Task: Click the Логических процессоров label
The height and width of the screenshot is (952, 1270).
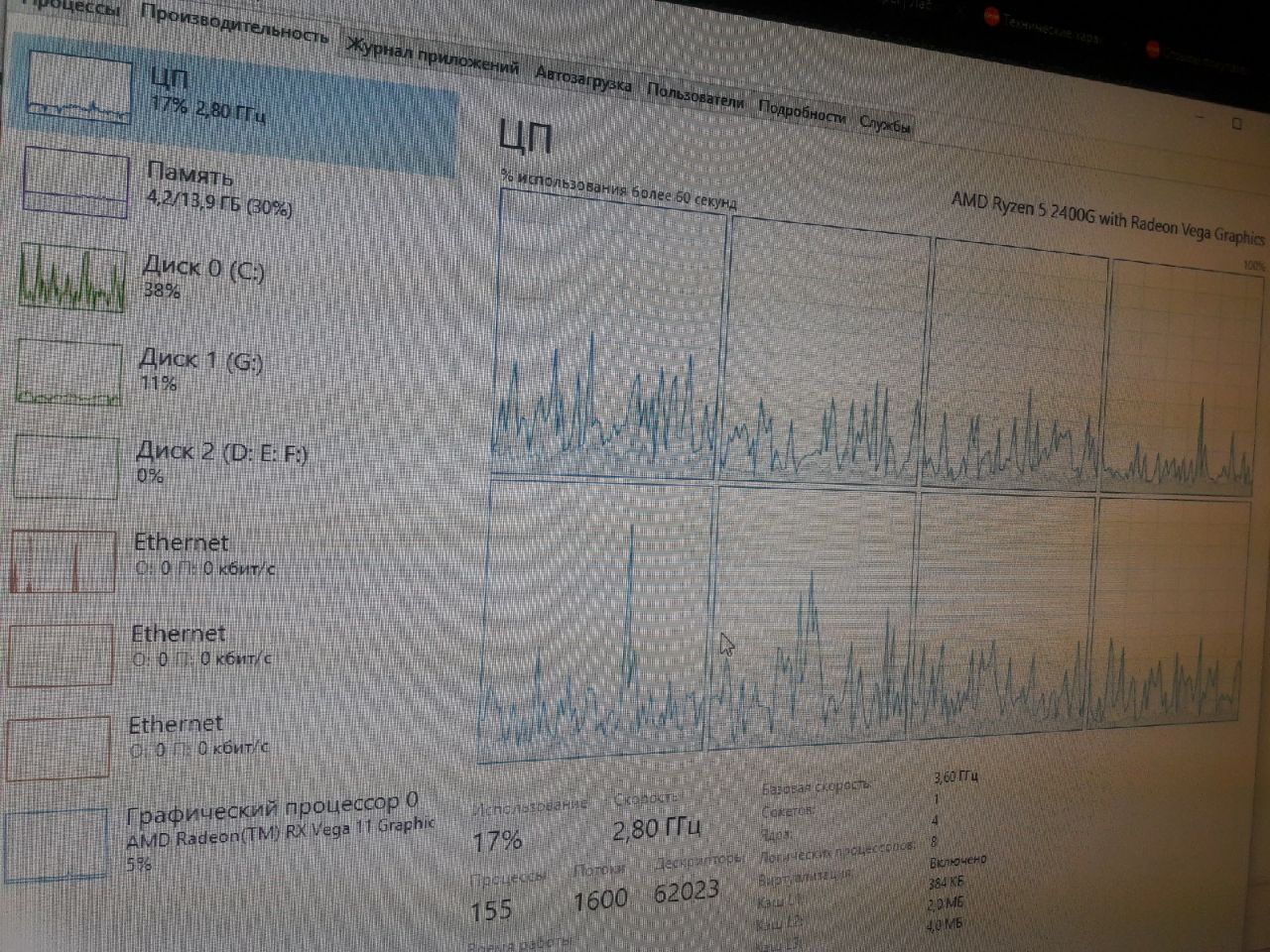Action: point(837,851)
